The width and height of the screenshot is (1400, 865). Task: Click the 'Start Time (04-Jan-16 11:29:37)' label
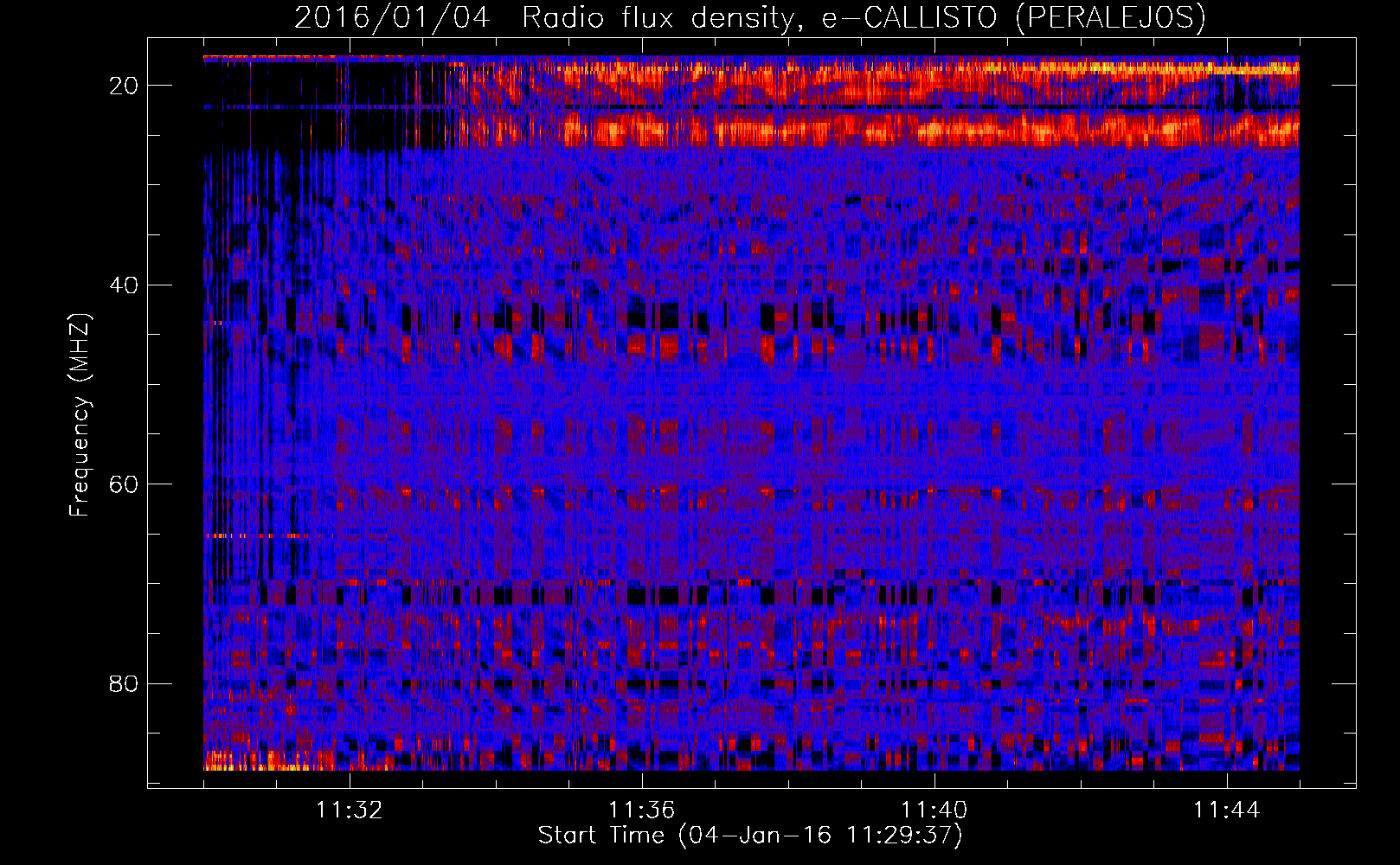(750, 836)
